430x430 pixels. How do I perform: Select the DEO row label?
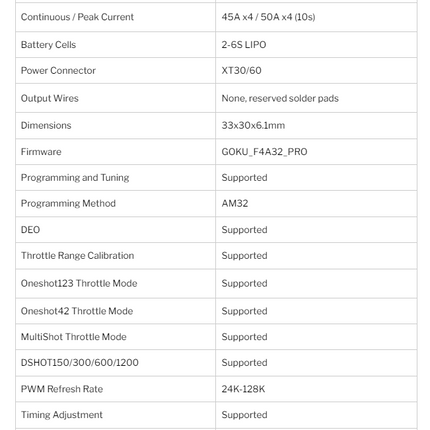point(30,230)
